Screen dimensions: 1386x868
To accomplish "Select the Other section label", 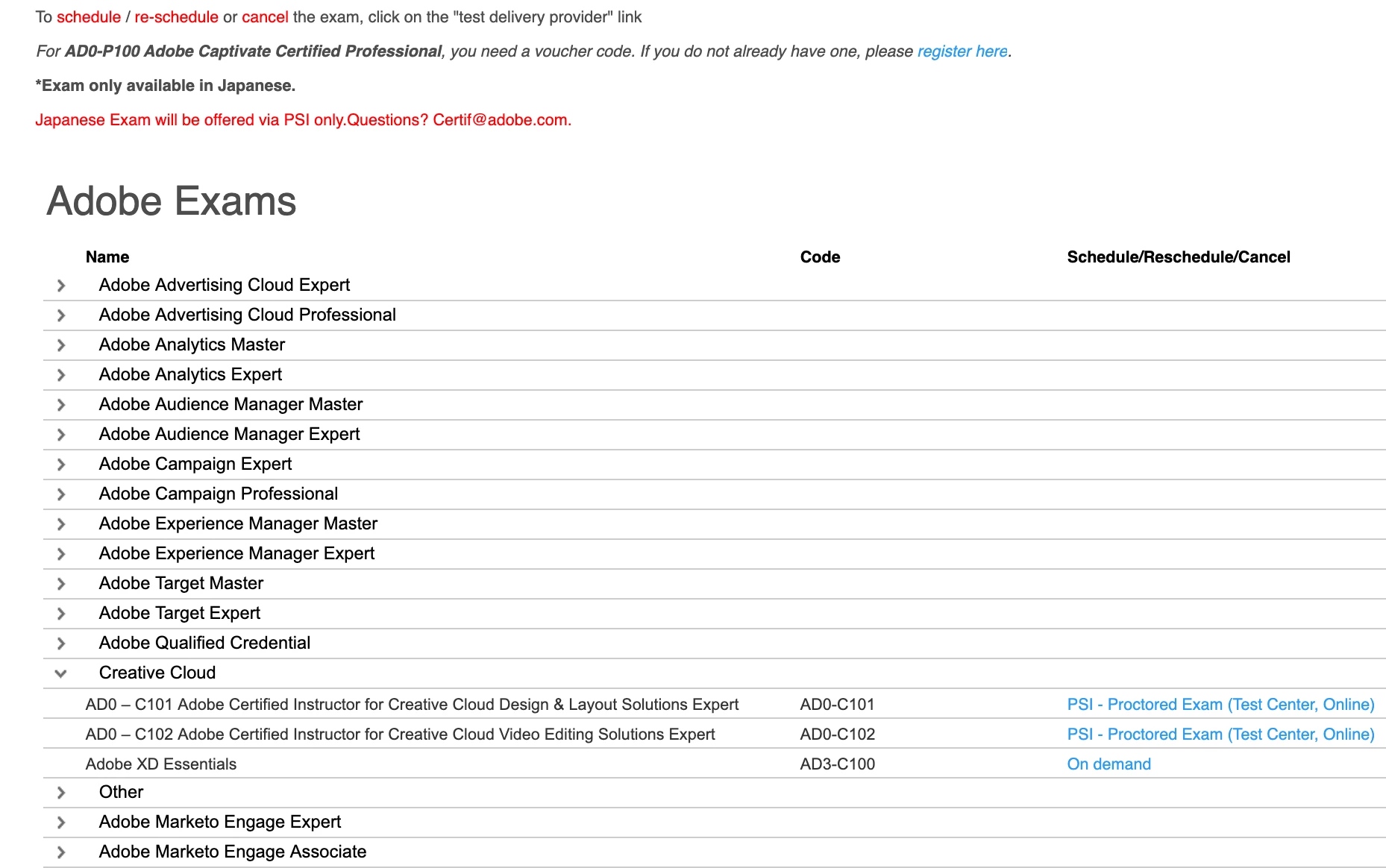I will (x=122, y=792).
